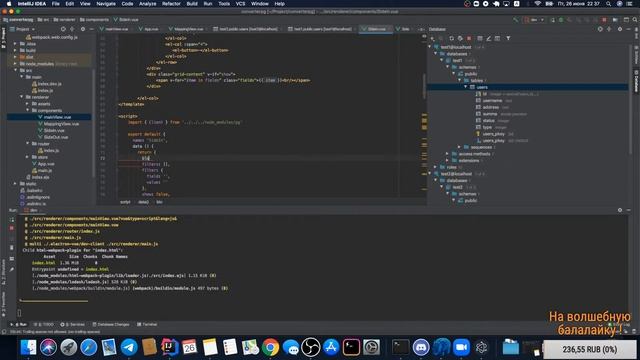Expand the store folder arrow
Image resolution: width=640 pixels, height=360 pixels.
click(x=28, y=157)
